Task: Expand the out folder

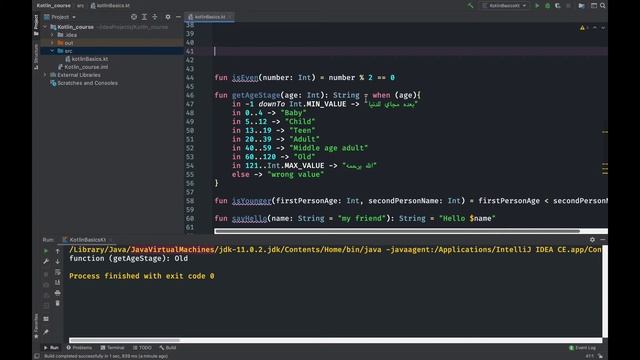Action: pyautogui.click(x=52, y=43)
